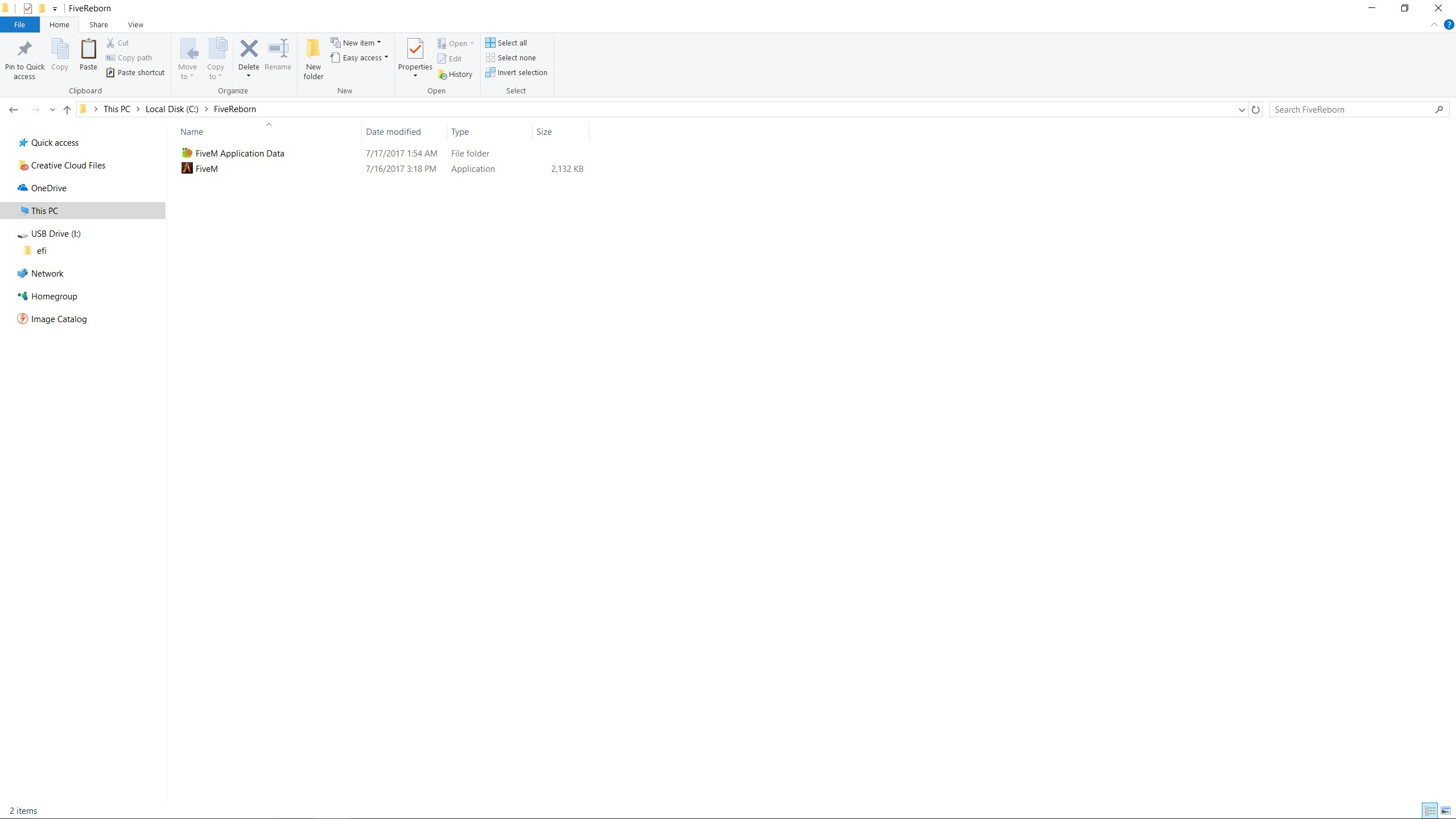Click the new folder quick access toolbar icon

pyautogui.click(x=42, y=8)
